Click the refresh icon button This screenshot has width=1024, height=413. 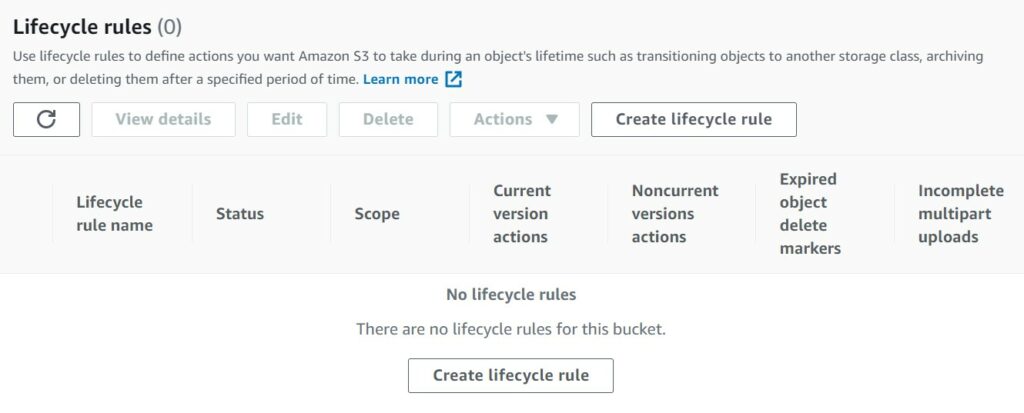coord(46,120)
